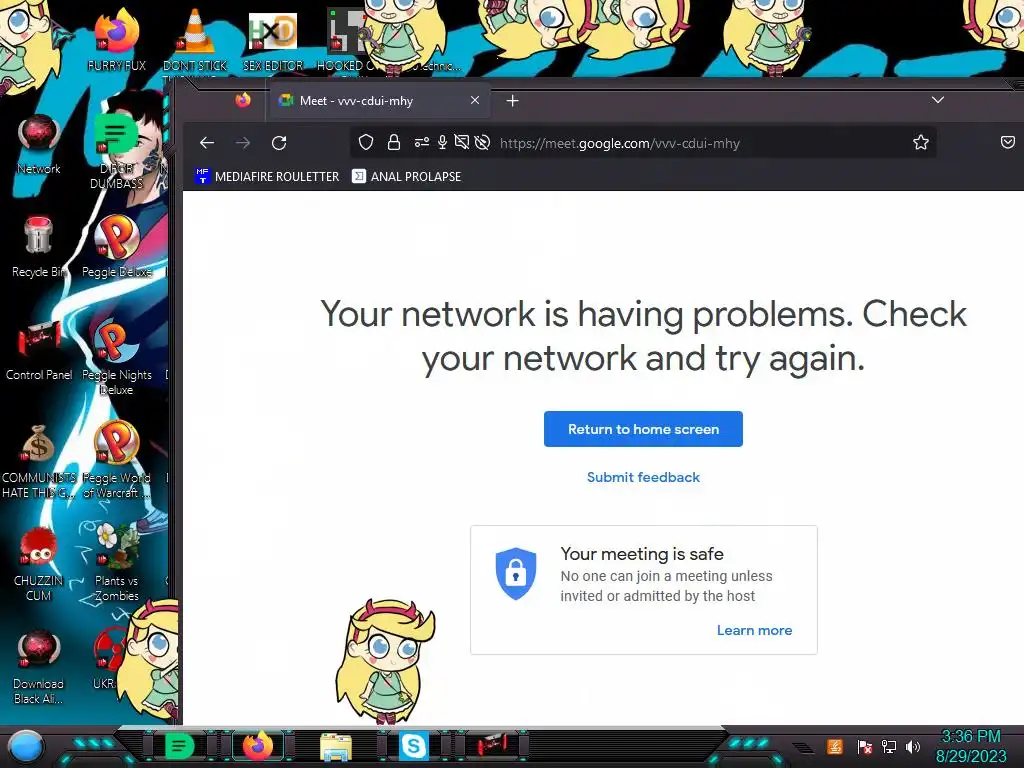
Task: Click the Start orb button
Action: (26, 746)
